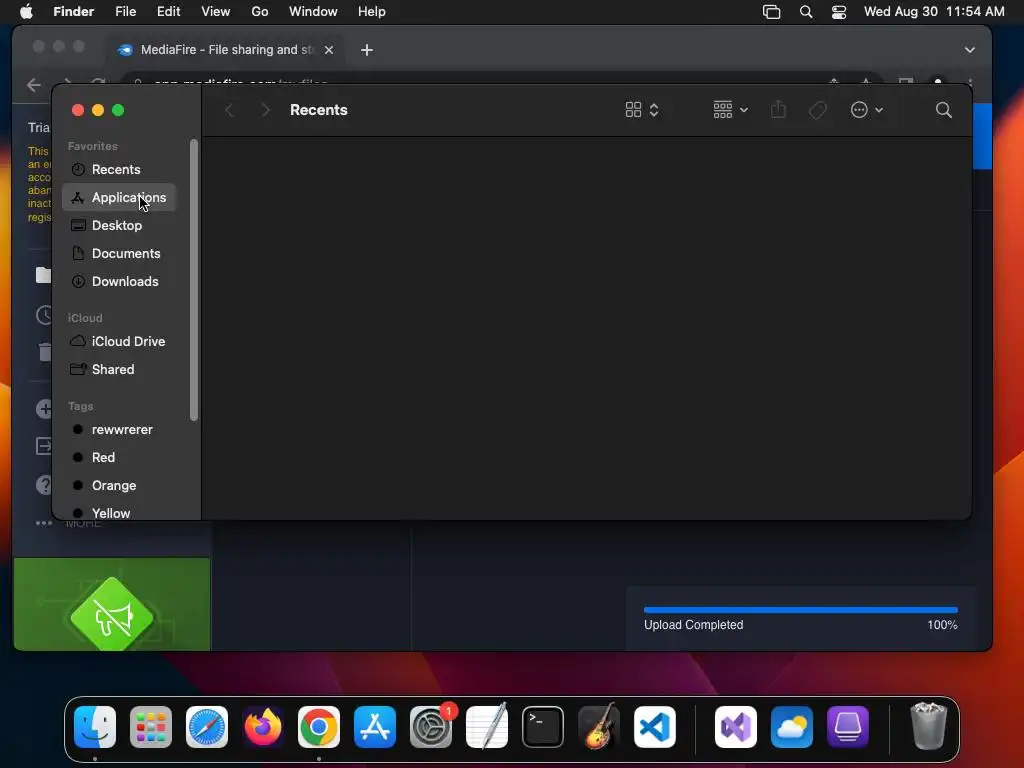Launch Visual Studio Code from Dock
Image resolution: width=1024 pixels, height=768 pixels.
[654, 727]
